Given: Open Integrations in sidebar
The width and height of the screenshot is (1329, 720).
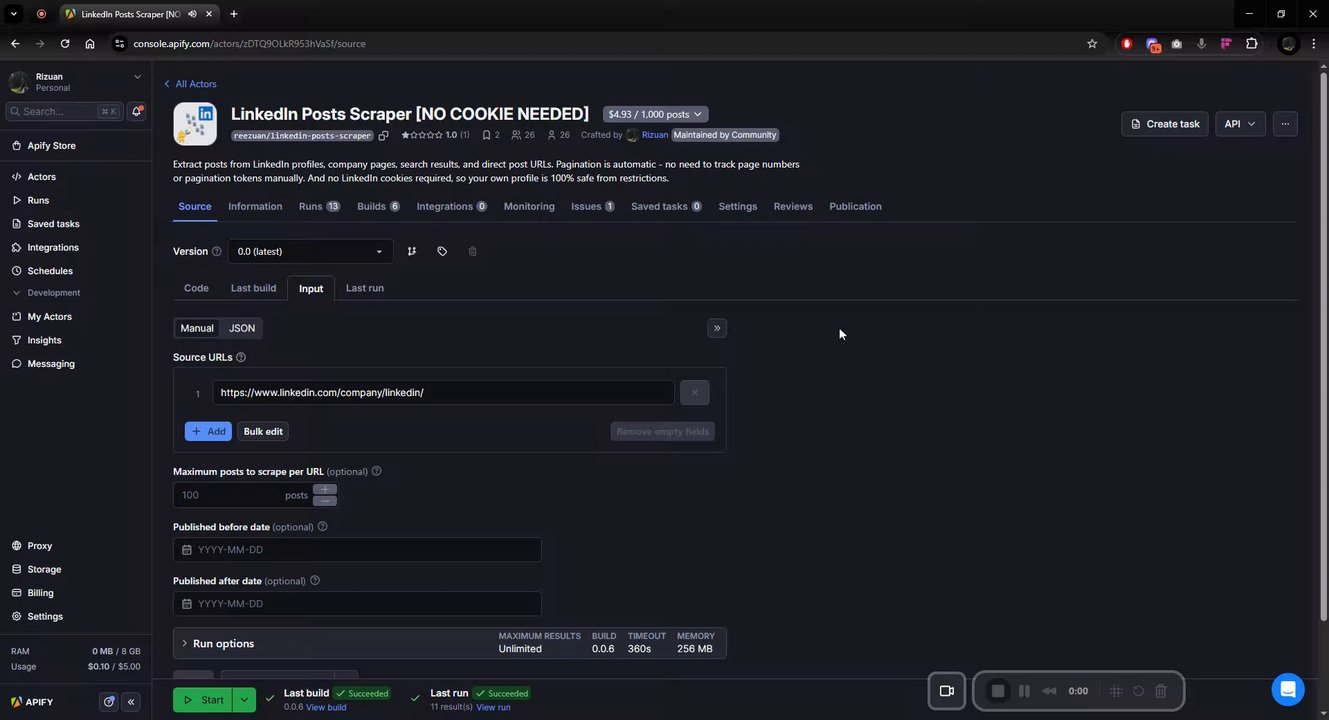Looking at the screenshot, I should click(x=53, y=247).
